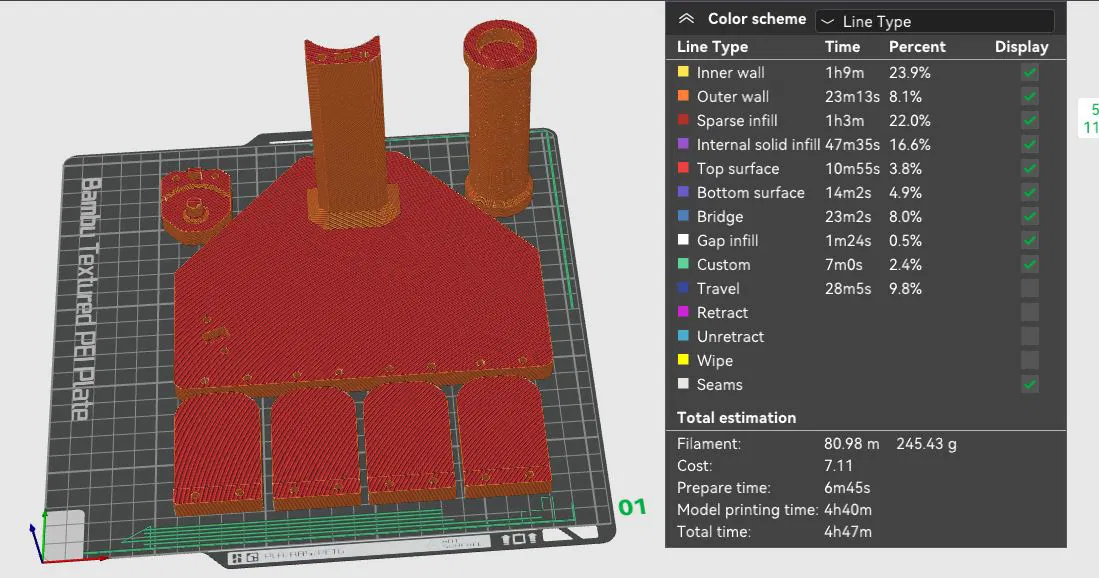Viewport: 1099px width, 578px height.
Task: Open the Line Type color scheme dropdown
Action: point(935,21)
